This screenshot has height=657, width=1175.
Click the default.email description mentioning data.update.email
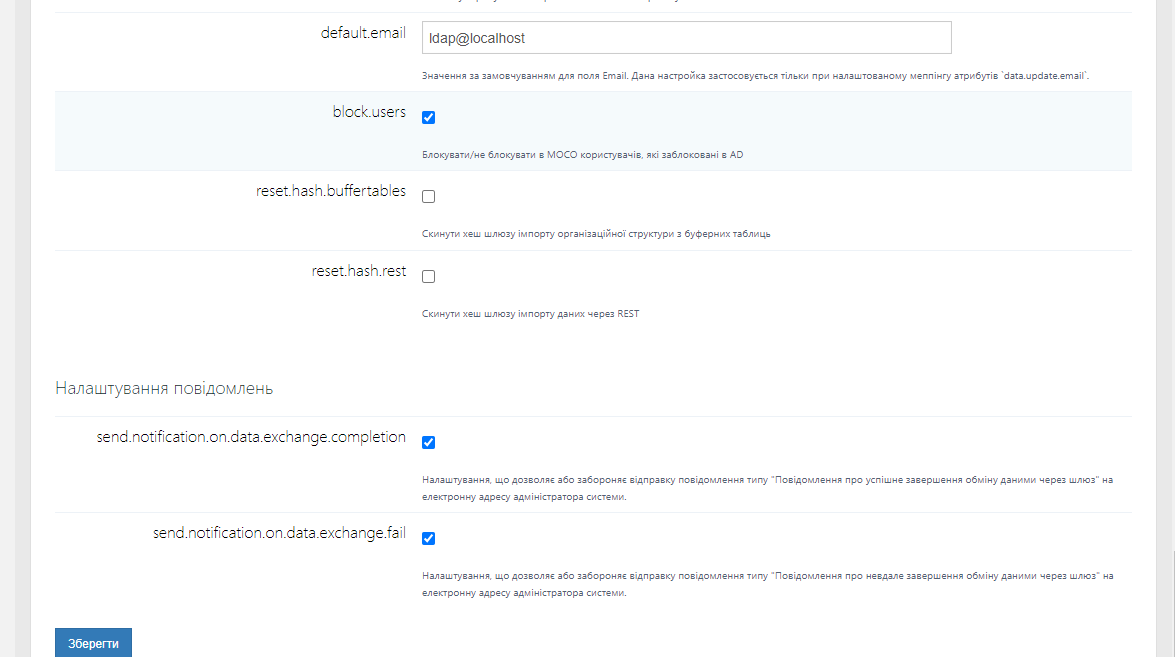(755, 76)
